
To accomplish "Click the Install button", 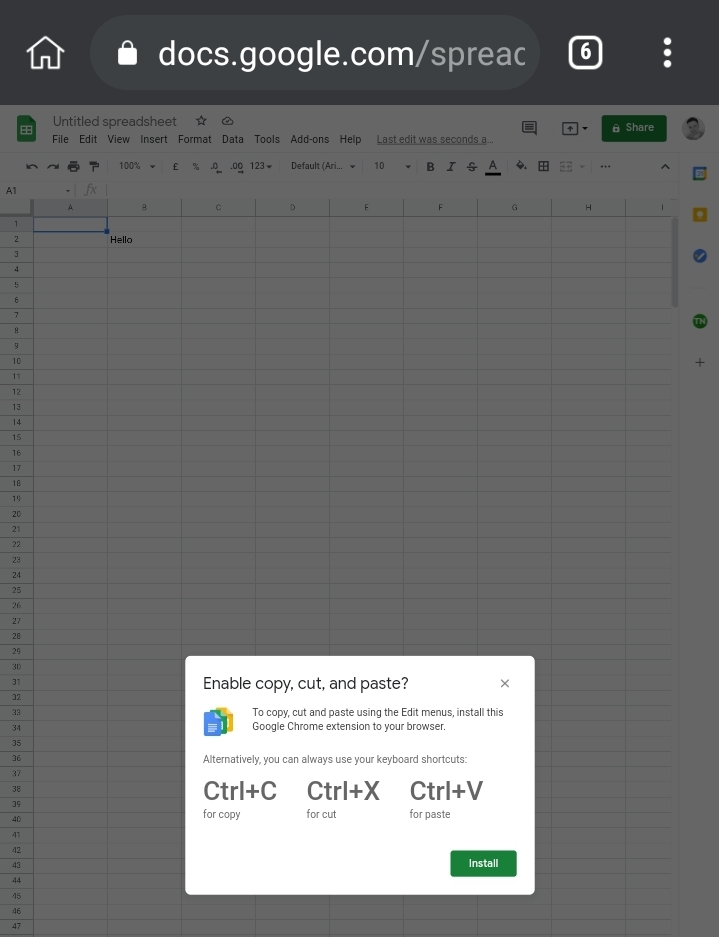I will click(483, 863).
